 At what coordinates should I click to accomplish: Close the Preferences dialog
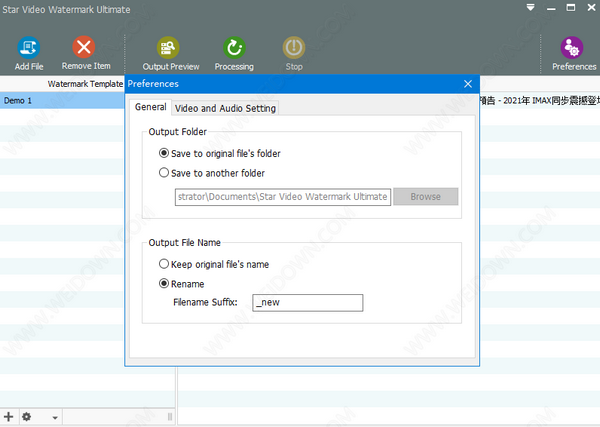(466, 84)
